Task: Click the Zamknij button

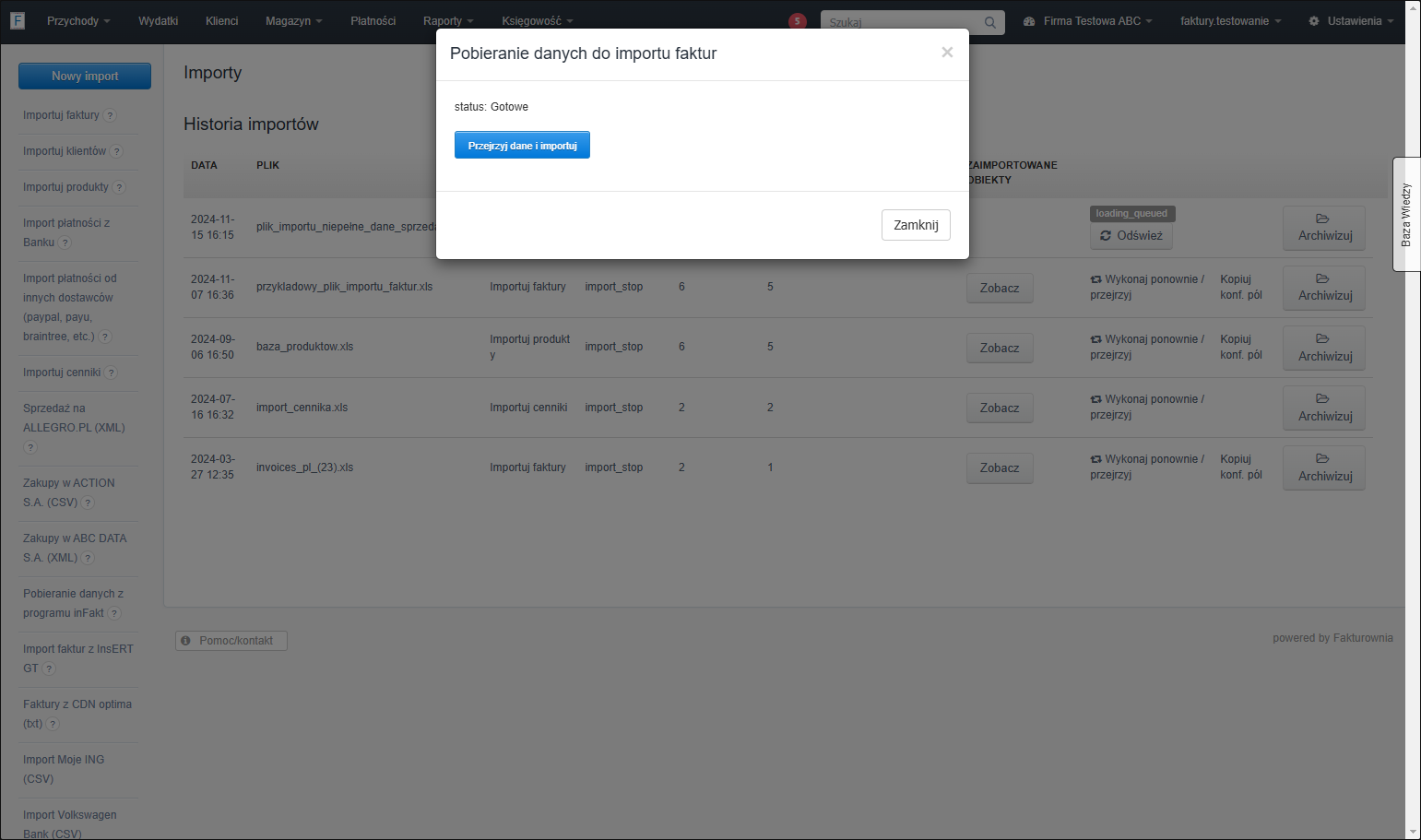Action: (x=916, y=225)
